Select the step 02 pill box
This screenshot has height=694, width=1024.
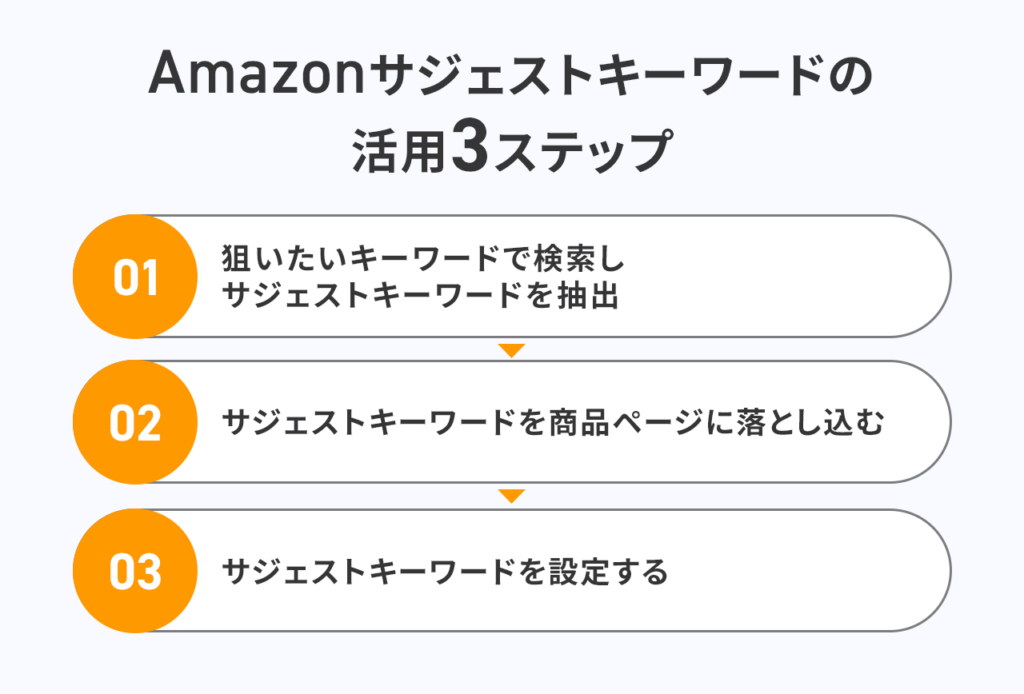coord(511,422)
